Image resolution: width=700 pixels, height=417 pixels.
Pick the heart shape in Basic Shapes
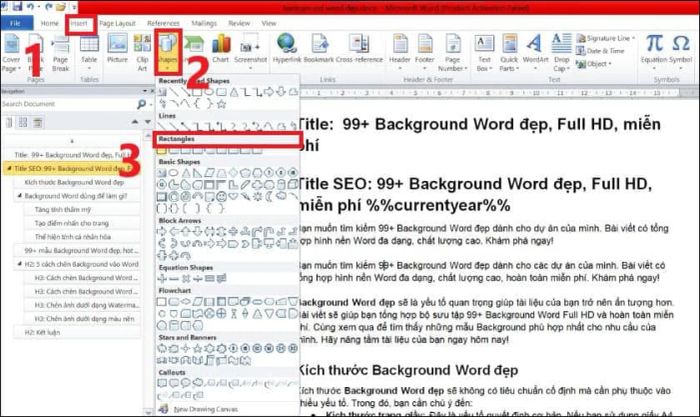pyautogui.click(x=233, y=196)
